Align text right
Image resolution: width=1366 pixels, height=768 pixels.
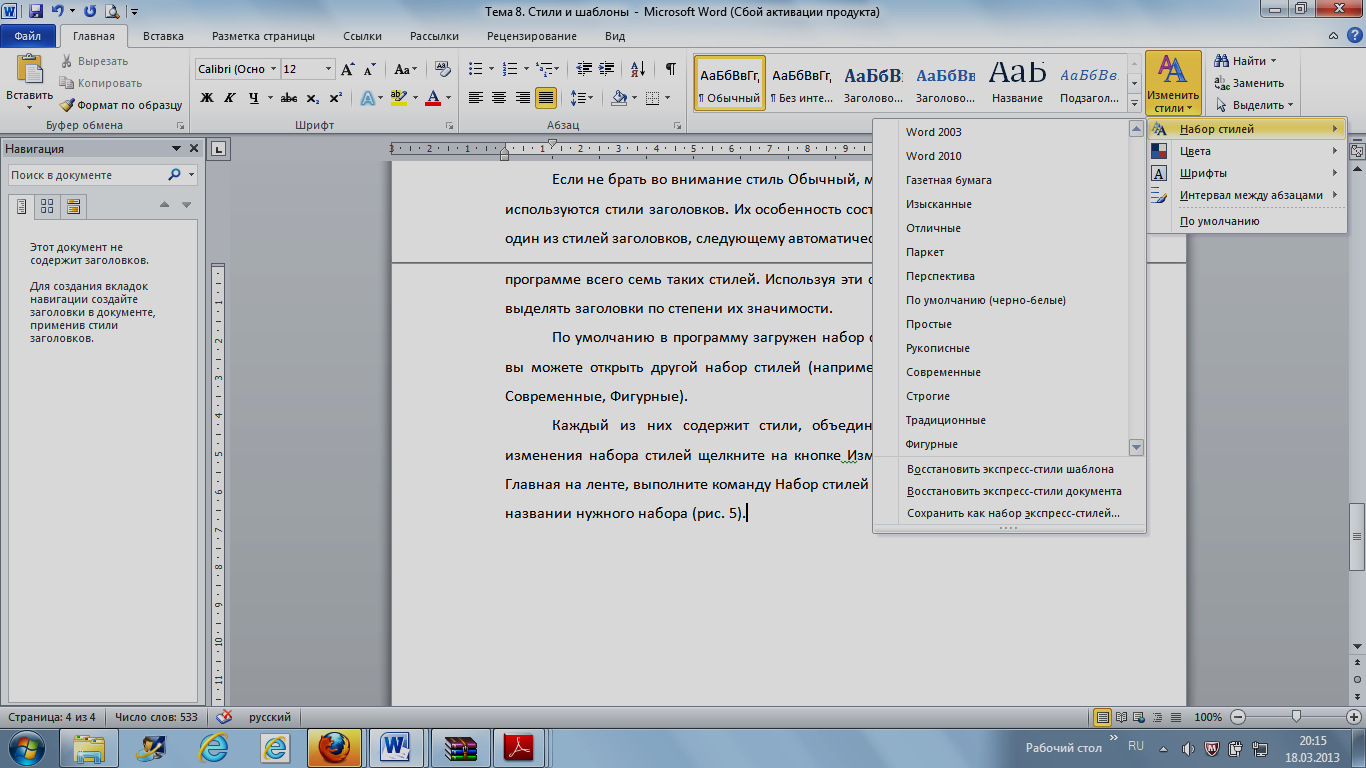pyautogui.click(x=522, y=98)
